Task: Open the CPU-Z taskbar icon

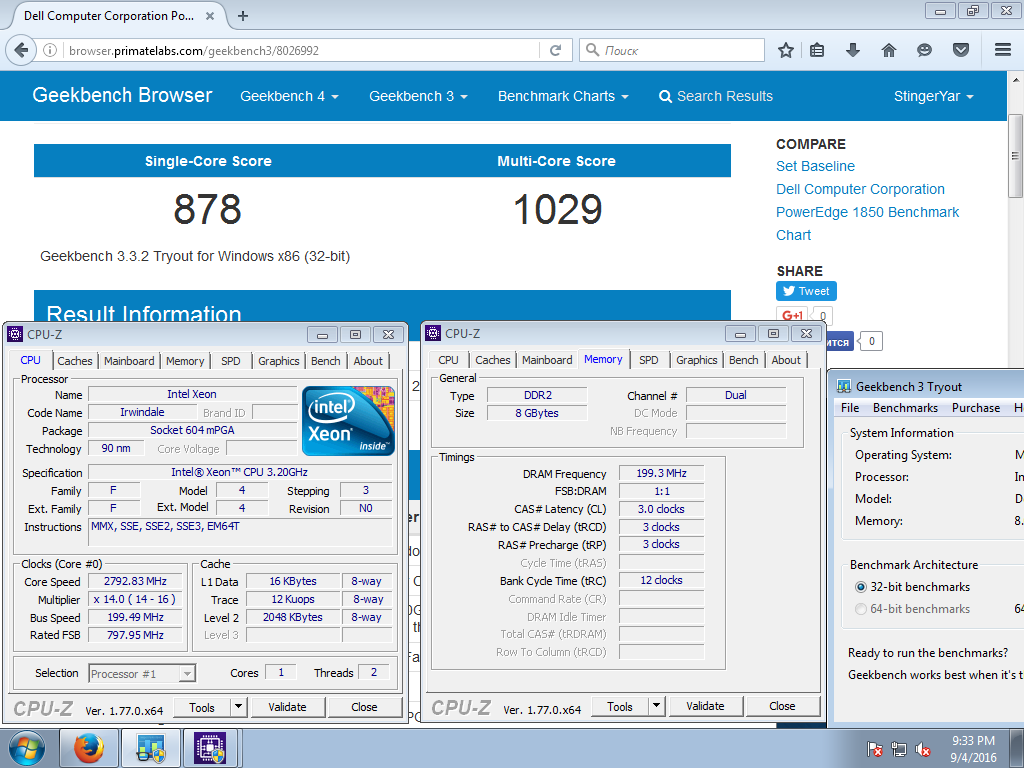Action: pyautogui.click(x=210, y=748)
